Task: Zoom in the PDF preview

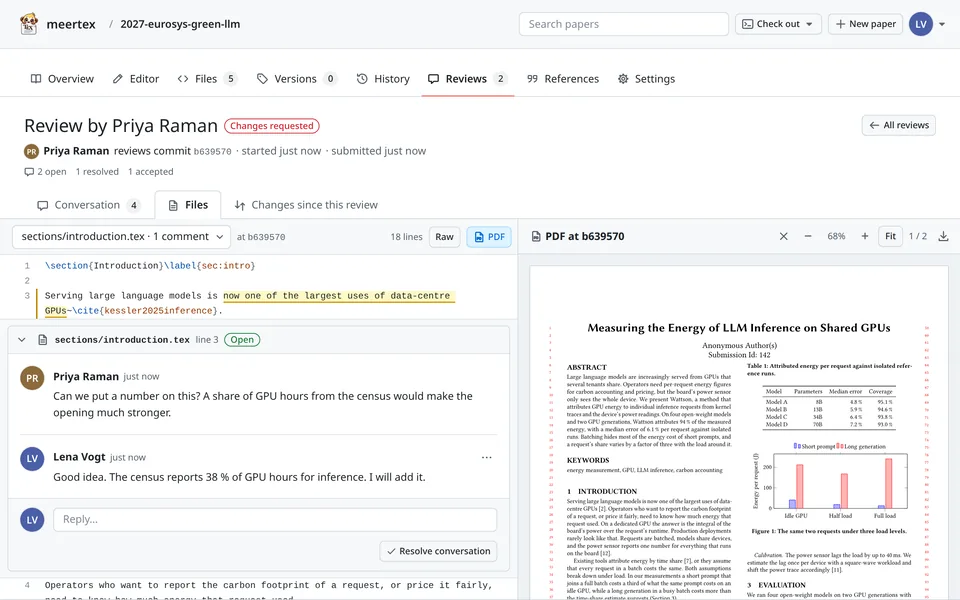Action: coord(864,236)
